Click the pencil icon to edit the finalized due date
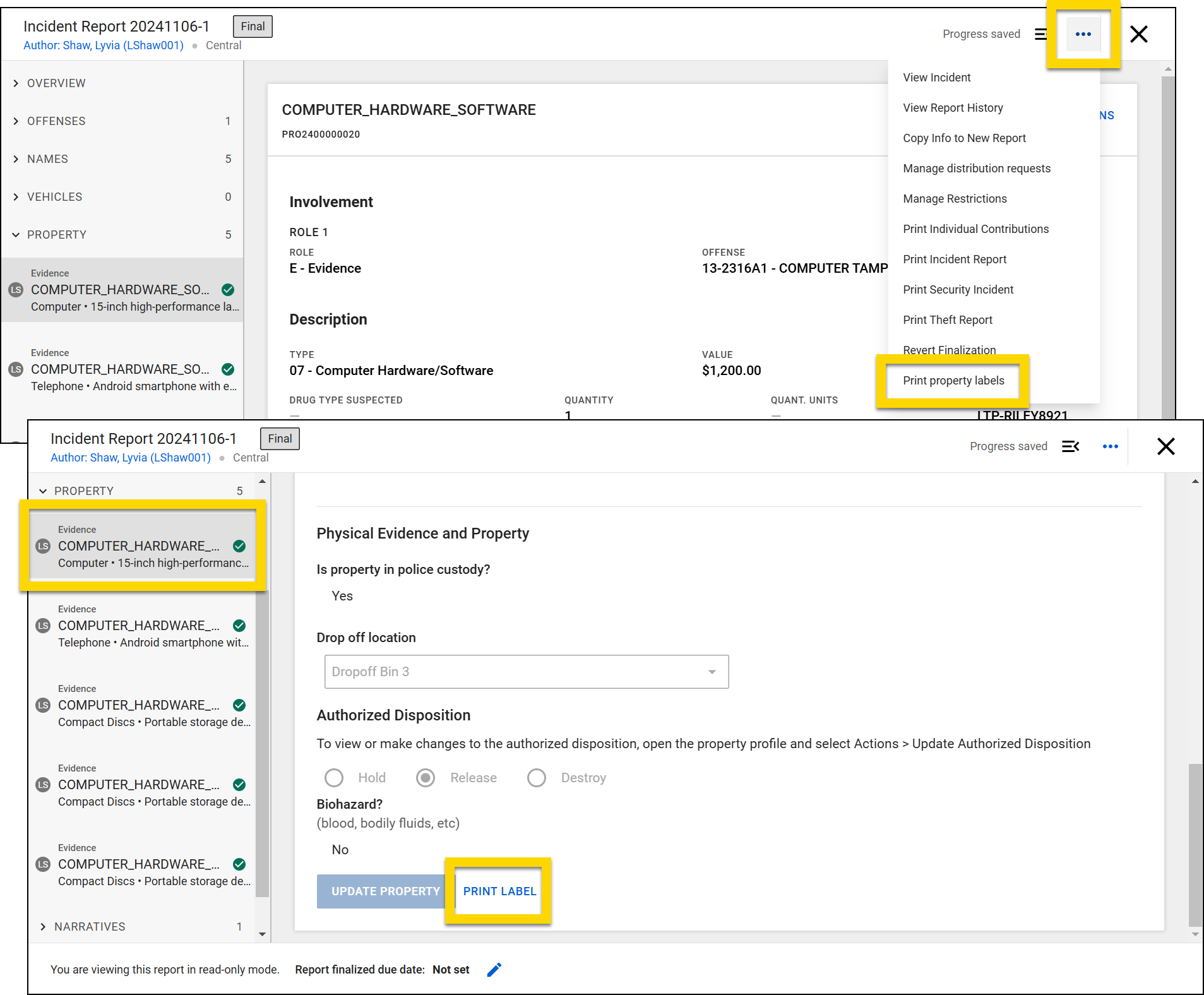The height and width of the screenshot is (995, 1204). click(494, 969)
